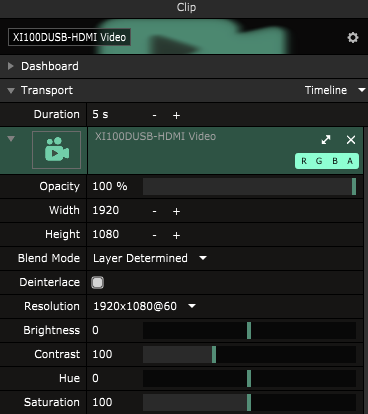Toggle the G color channel
This screenshot has height=414, width=368.
319,161
